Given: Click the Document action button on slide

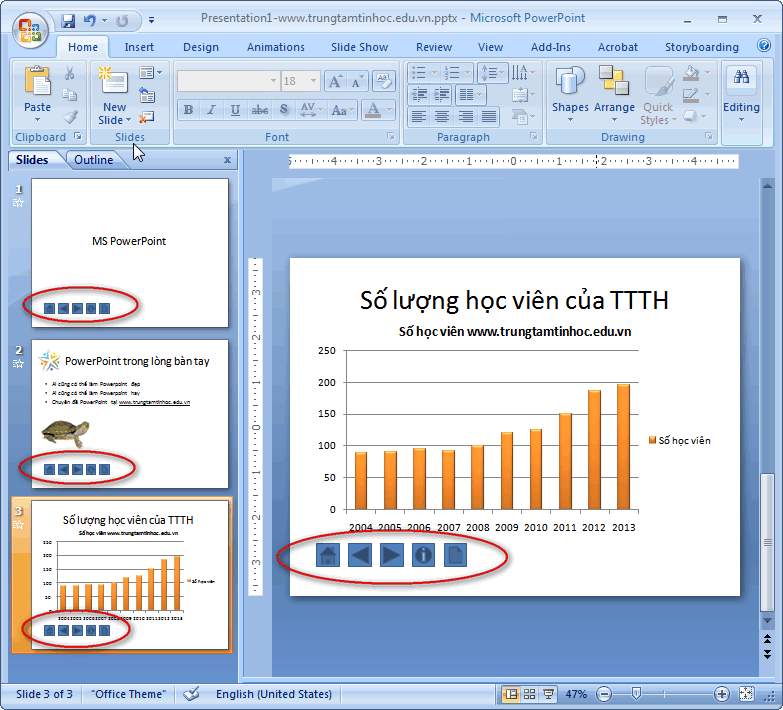Looking at the screenshot, I should tap(455, 555).
